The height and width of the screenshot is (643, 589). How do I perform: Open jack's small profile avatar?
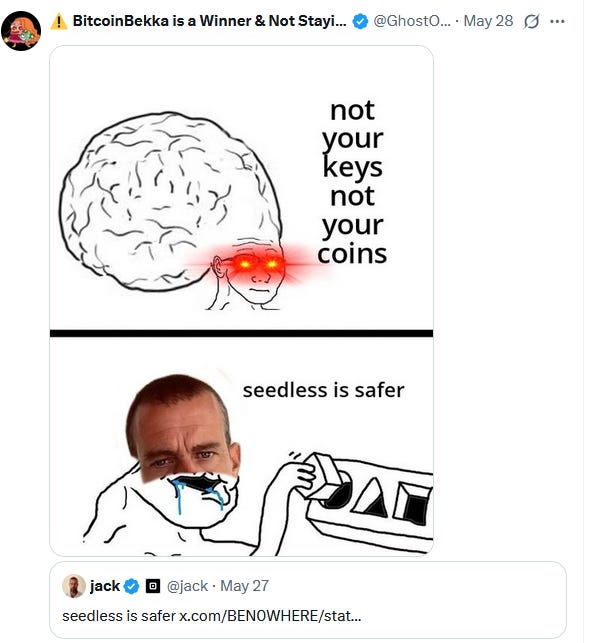coord(74,586)
